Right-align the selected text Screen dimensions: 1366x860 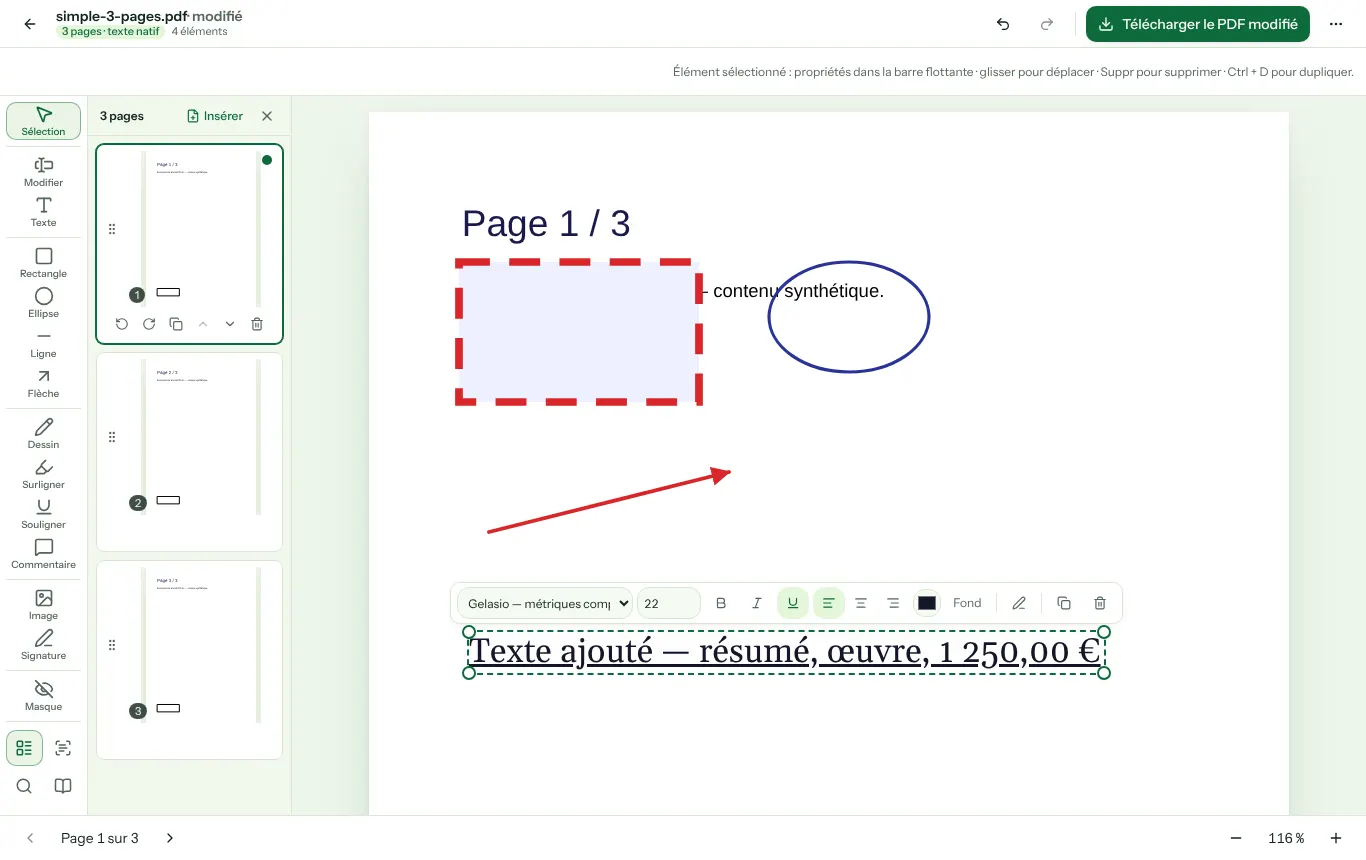pos(894,603)
